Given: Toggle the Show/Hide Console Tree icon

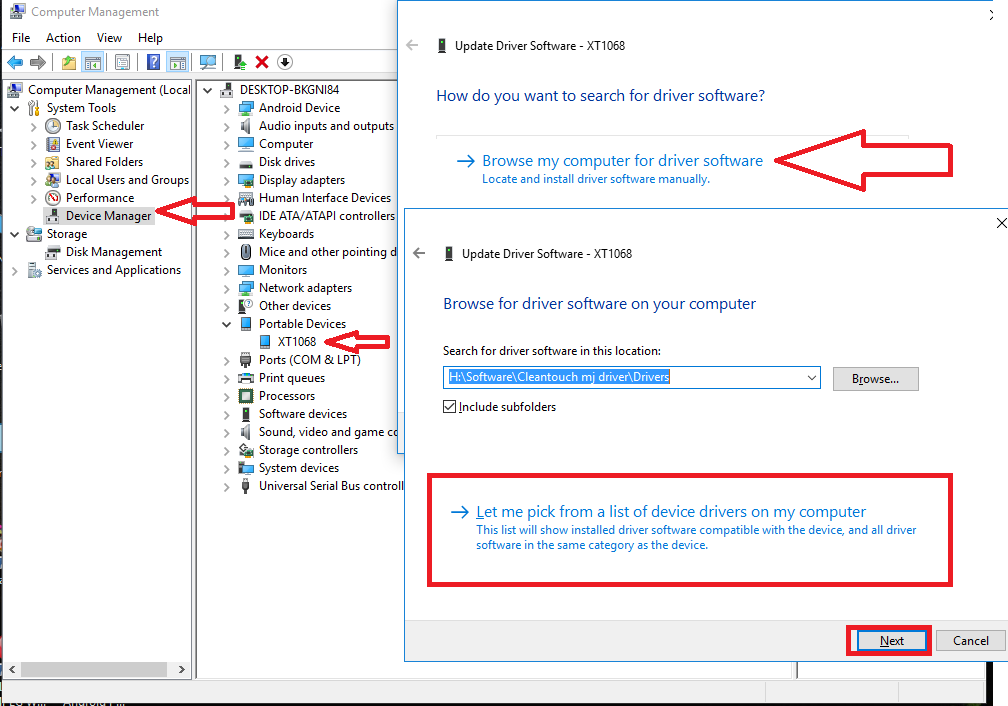Looking at the screenshot, I should pyautogui.click(x=93, y=61).
